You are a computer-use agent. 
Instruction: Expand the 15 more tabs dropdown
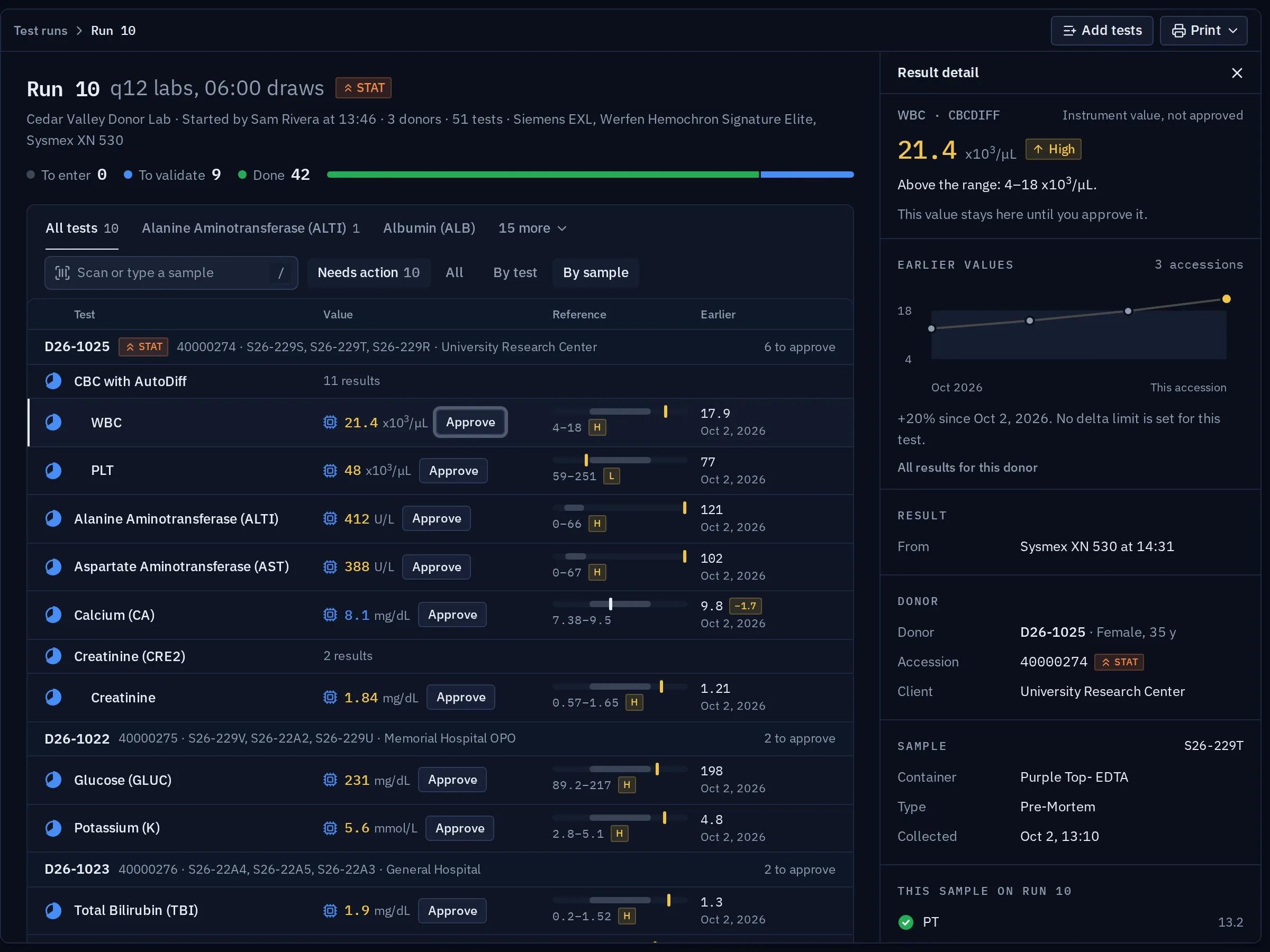click(532, 228)
